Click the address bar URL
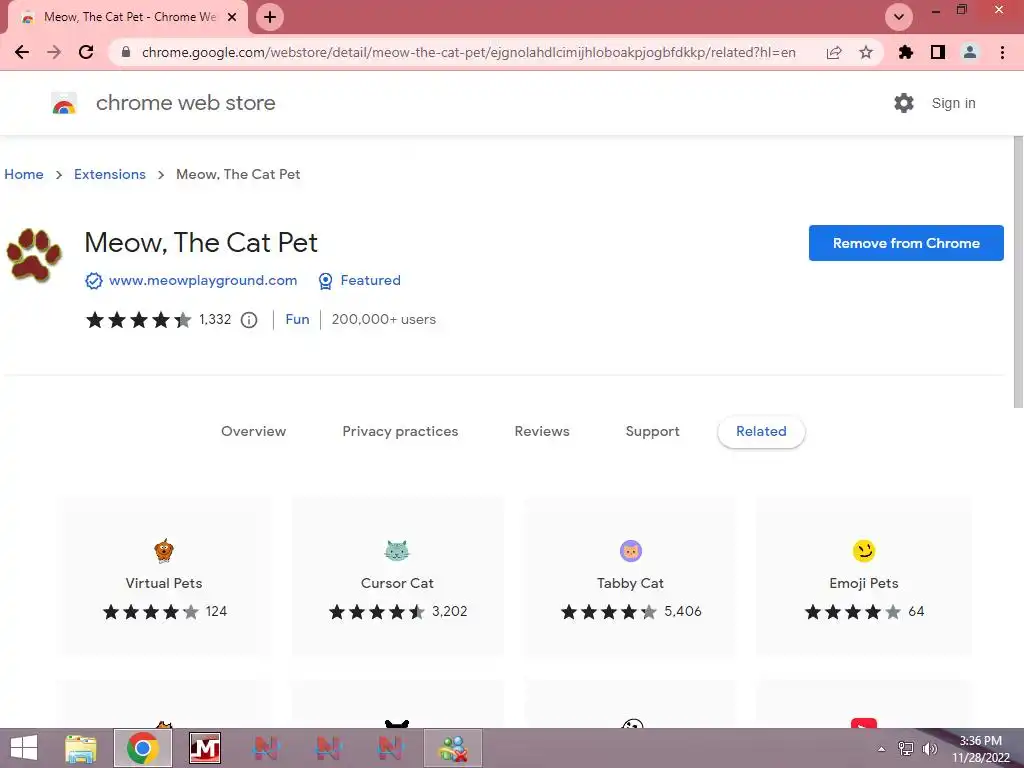Screen dimensions: 1024x768 click(468, 52)
